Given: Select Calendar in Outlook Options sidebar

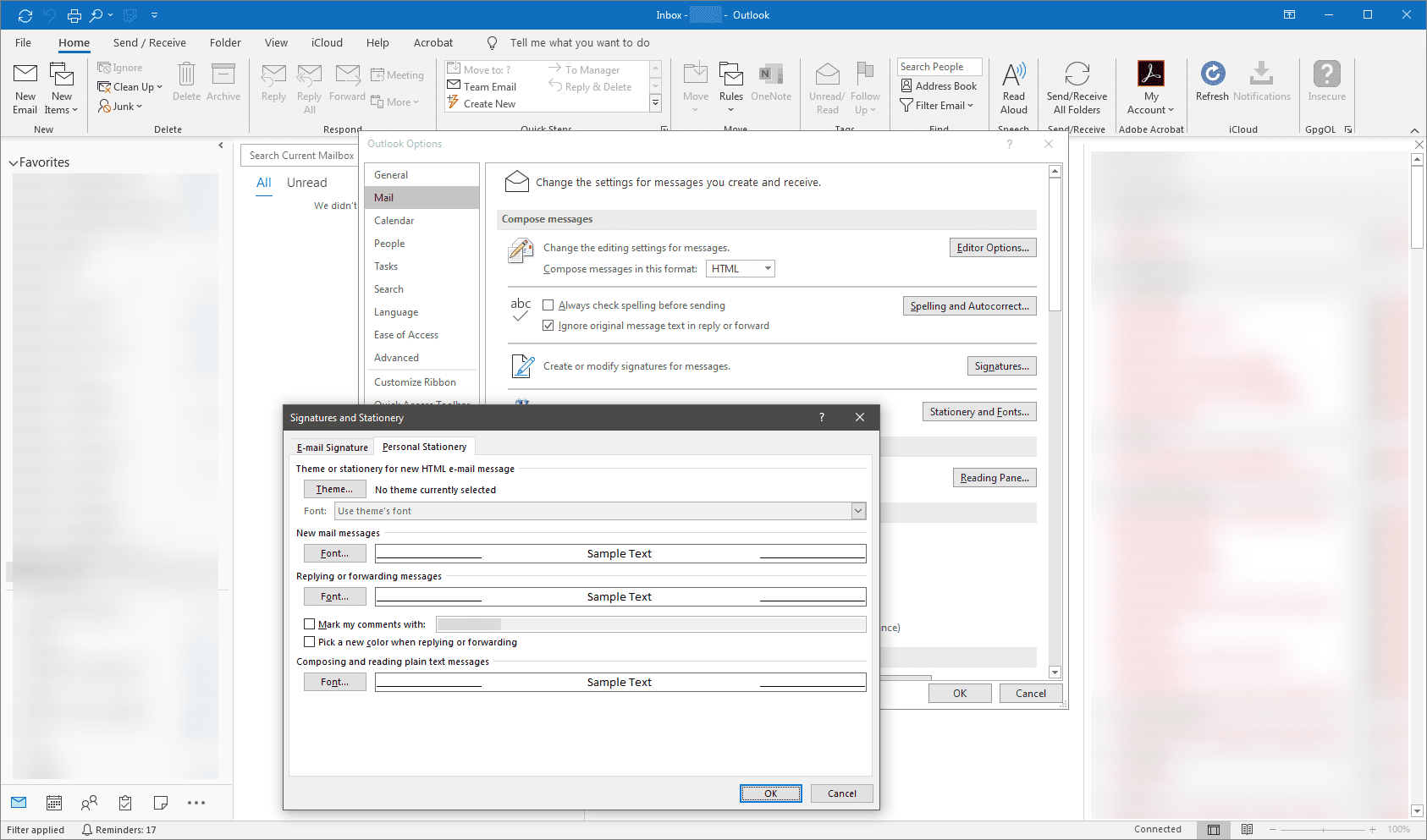Looking at the screenshot, I should click(x=421, y=221).
